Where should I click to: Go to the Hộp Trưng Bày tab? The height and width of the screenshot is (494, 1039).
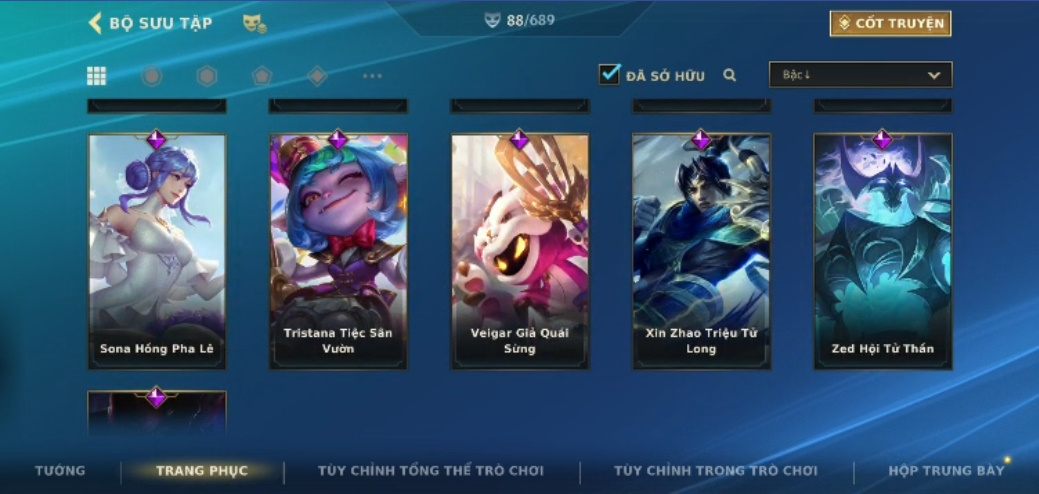[946, 471]
